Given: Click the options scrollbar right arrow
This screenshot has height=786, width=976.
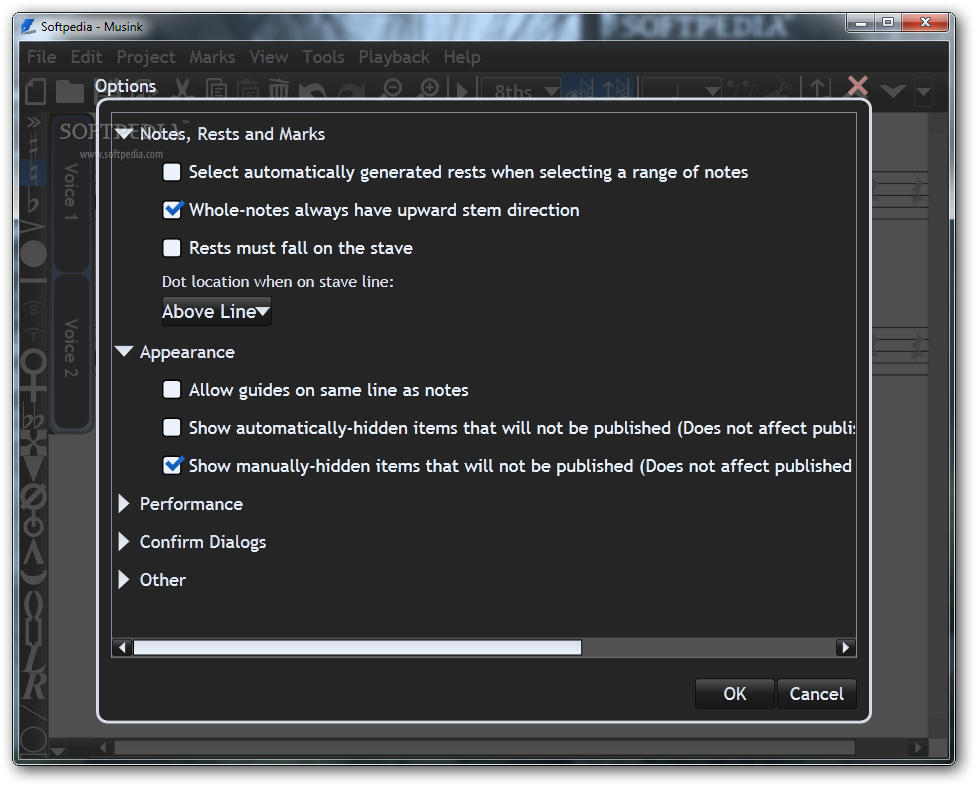Looking at the screenshot, I should click(845, 647).
